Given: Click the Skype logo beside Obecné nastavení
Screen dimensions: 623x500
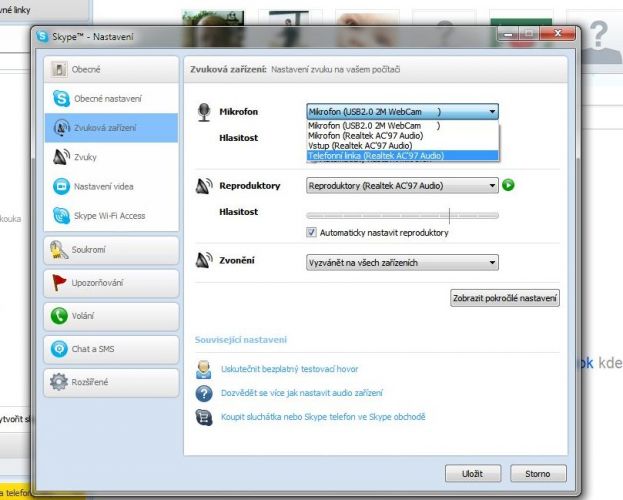Looking at the screenshot, I should pos(61,98).
